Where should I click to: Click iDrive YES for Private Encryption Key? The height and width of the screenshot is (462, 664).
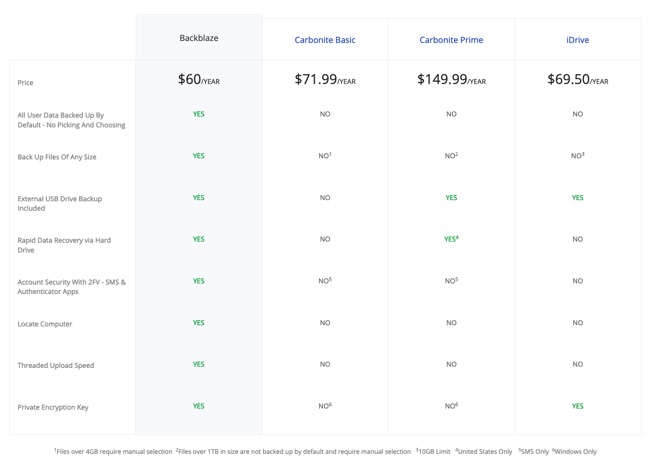click(x=578, y=406)
